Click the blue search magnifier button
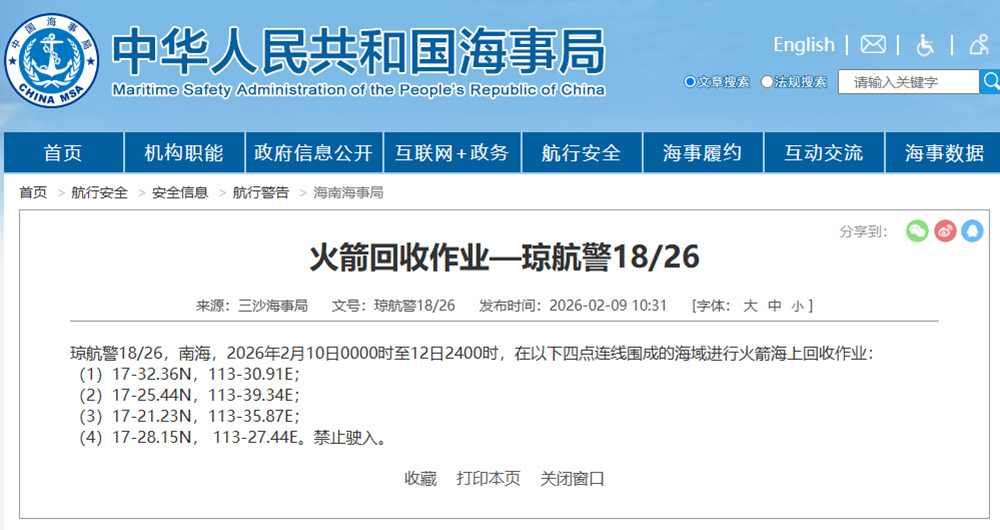Viewport: 1000px width, 530px height. [990, 82]
